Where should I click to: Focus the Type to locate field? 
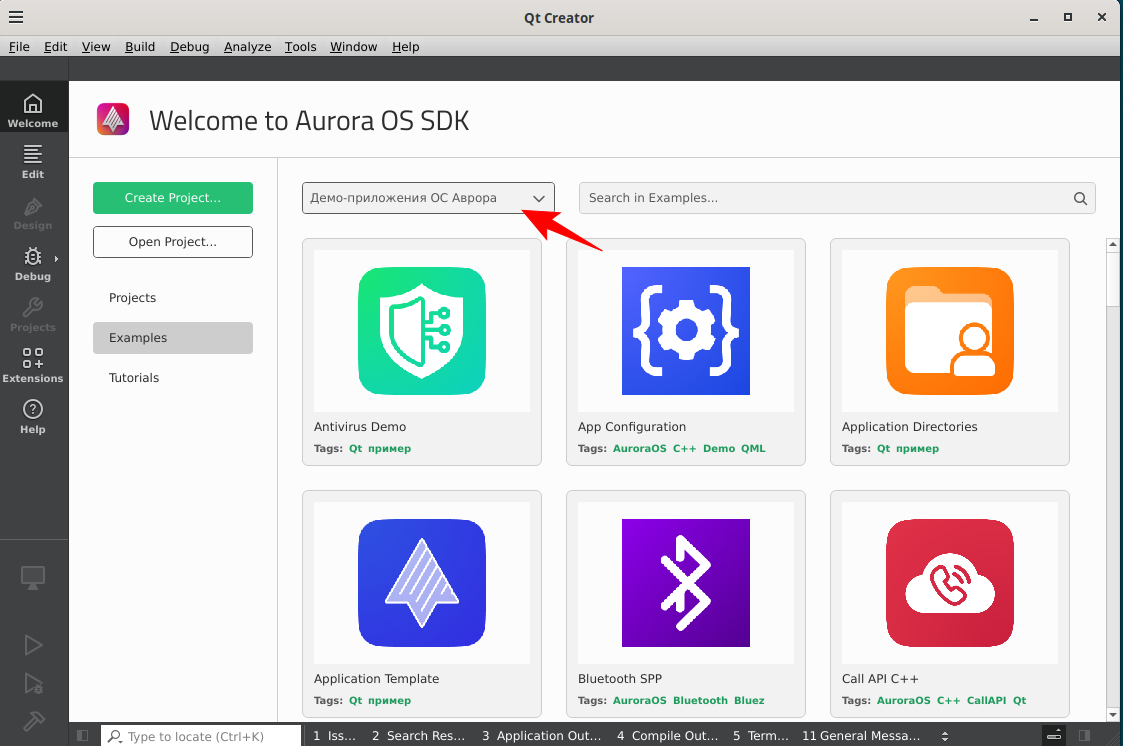click(x=201, y=736)
